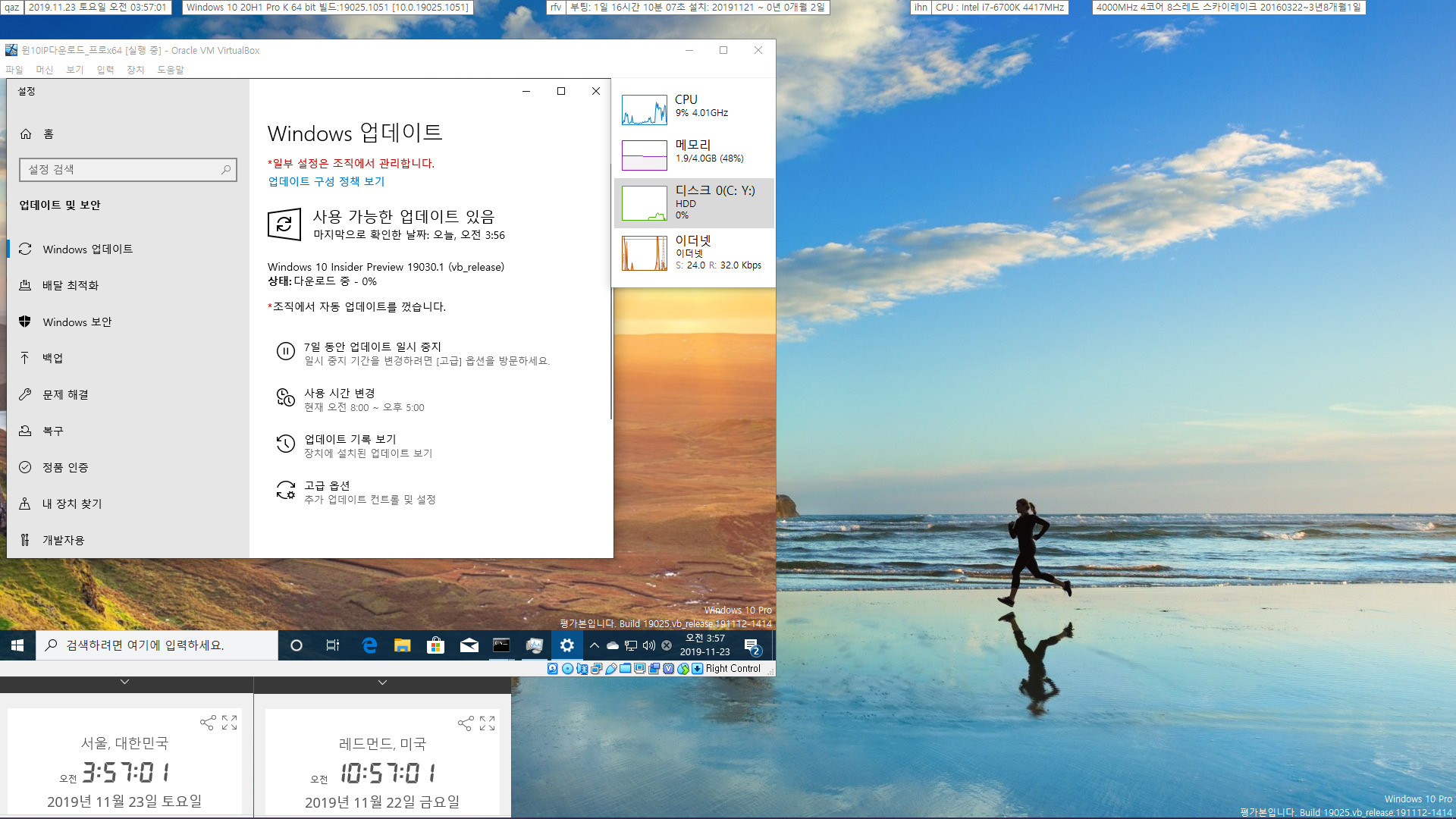The width and height of the screenshot is (1456, 819).
Task: Open guest taskbar clock 오전 3:57
Action: 705,645
